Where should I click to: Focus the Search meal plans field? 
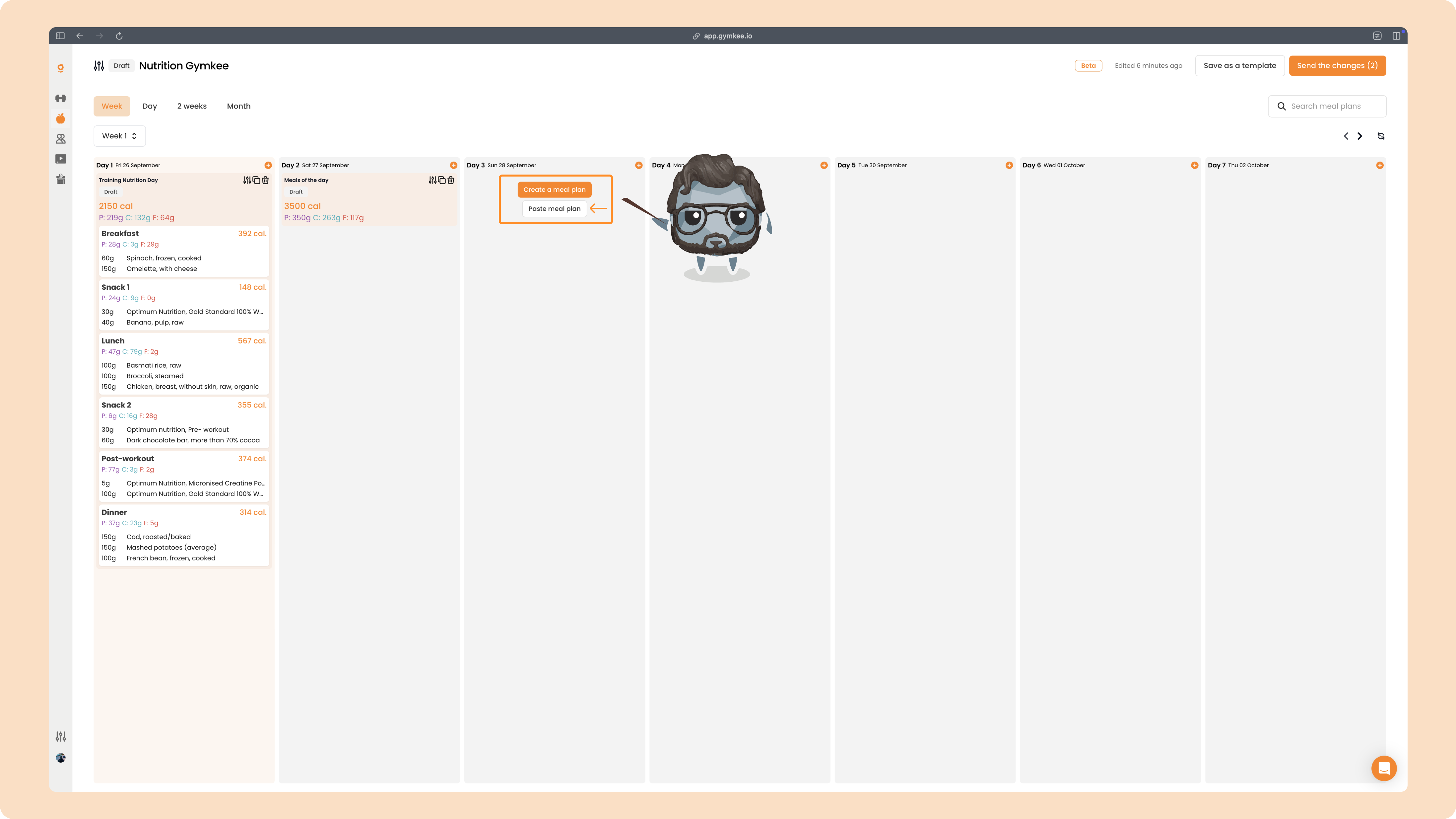(x=1327, y=106)
